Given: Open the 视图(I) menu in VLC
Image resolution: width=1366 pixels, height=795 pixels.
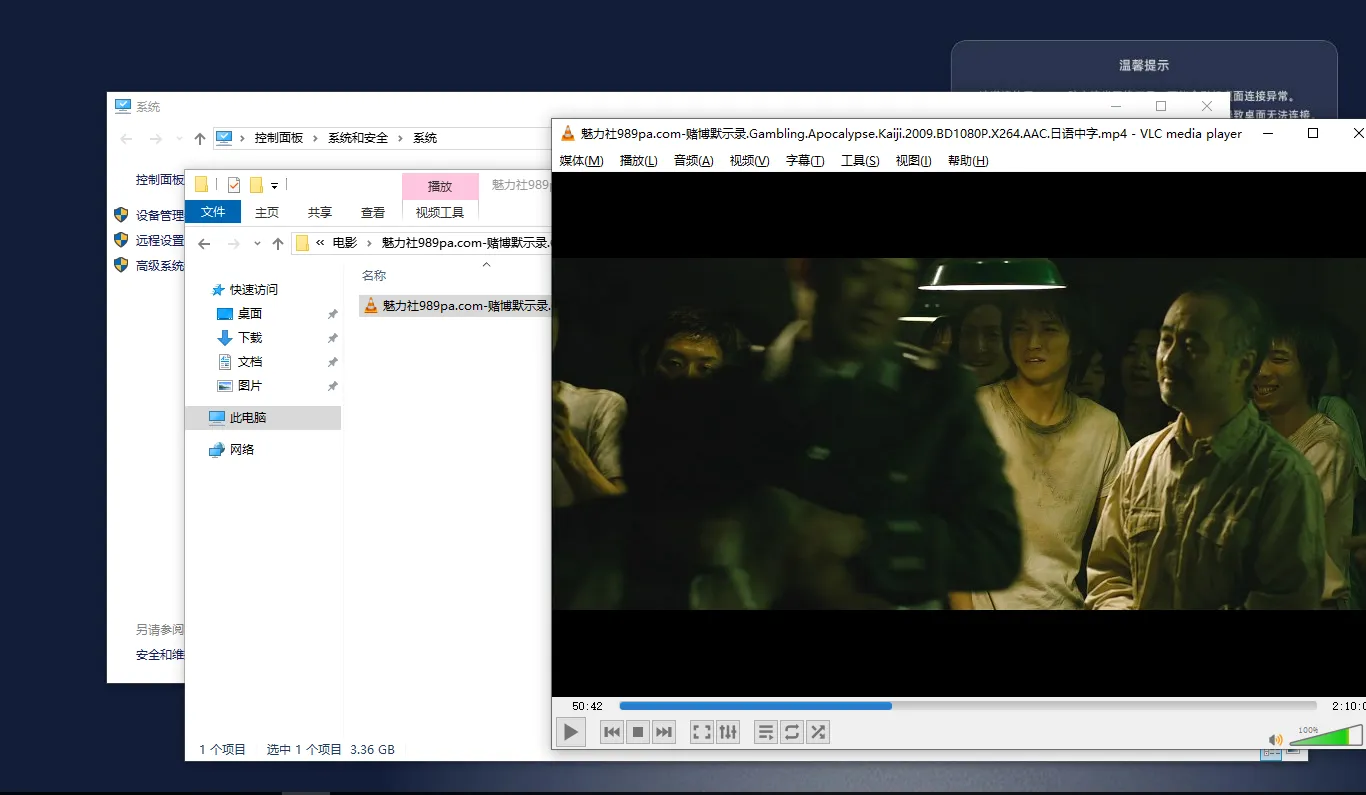Looking at the screenshot, I should tap(913, 161).
